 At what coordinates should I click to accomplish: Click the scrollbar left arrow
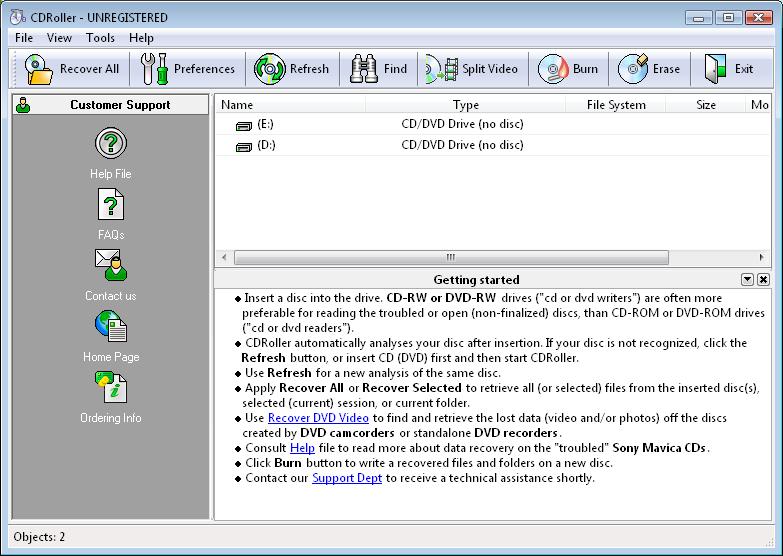coord(224,257)
